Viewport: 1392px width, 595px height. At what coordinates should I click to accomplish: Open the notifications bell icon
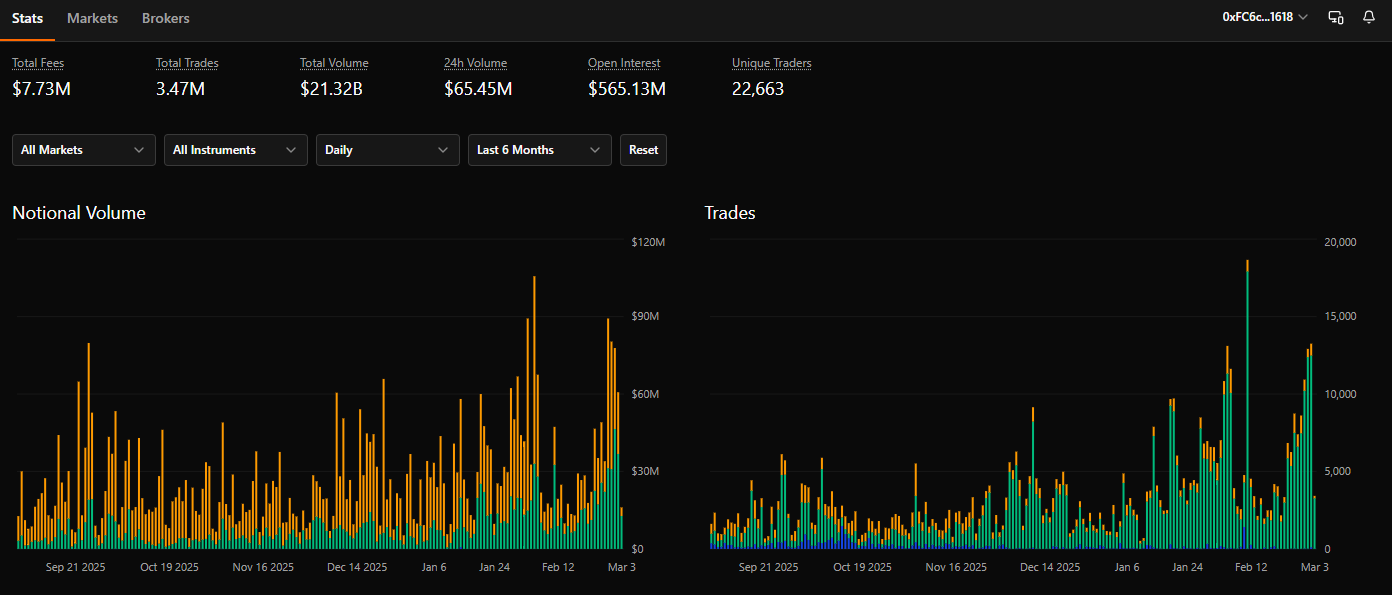[x=1368, y=17]
